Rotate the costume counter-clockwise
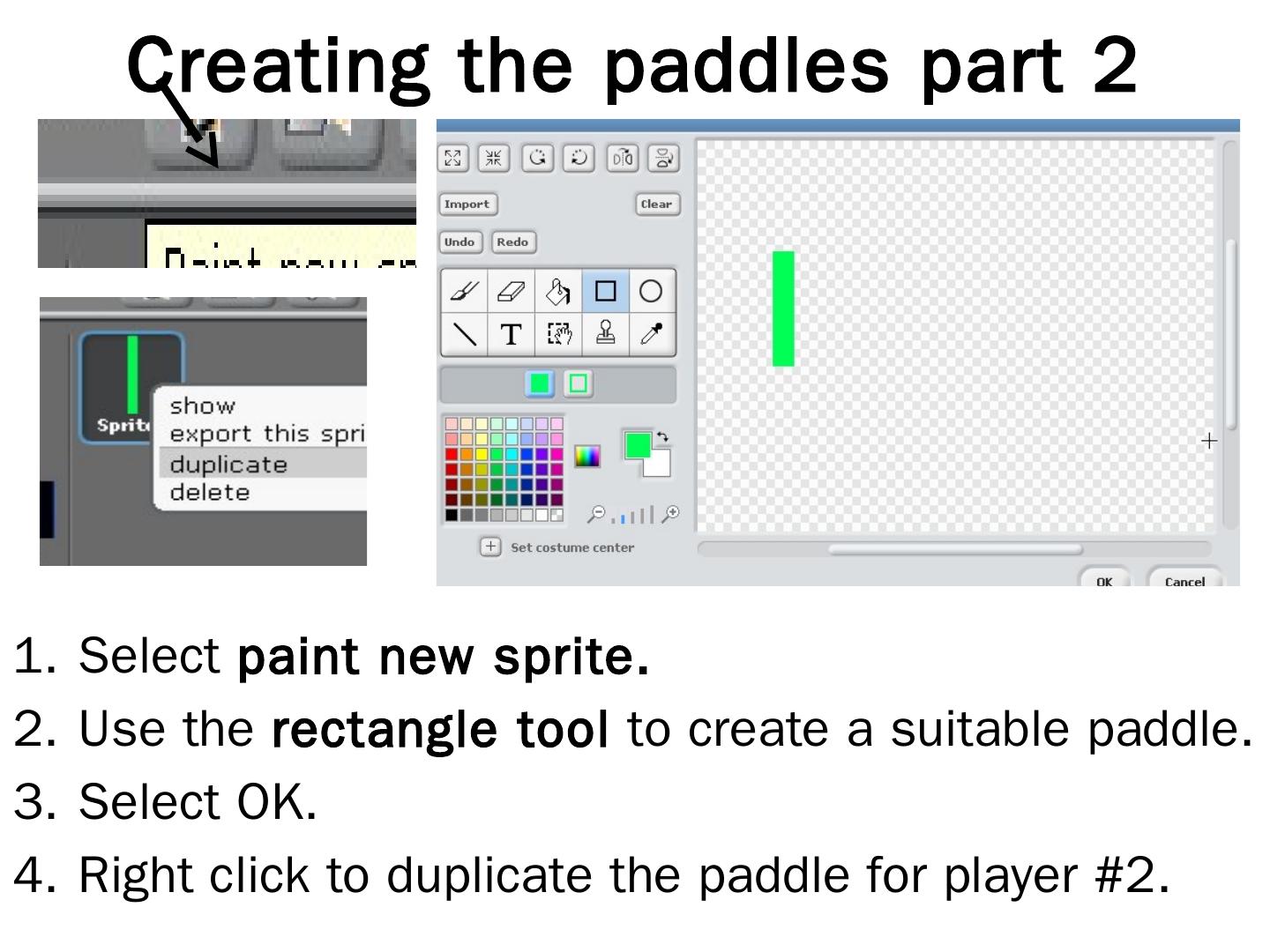This screenshot has height=952, width=1270. click(537, 158)
